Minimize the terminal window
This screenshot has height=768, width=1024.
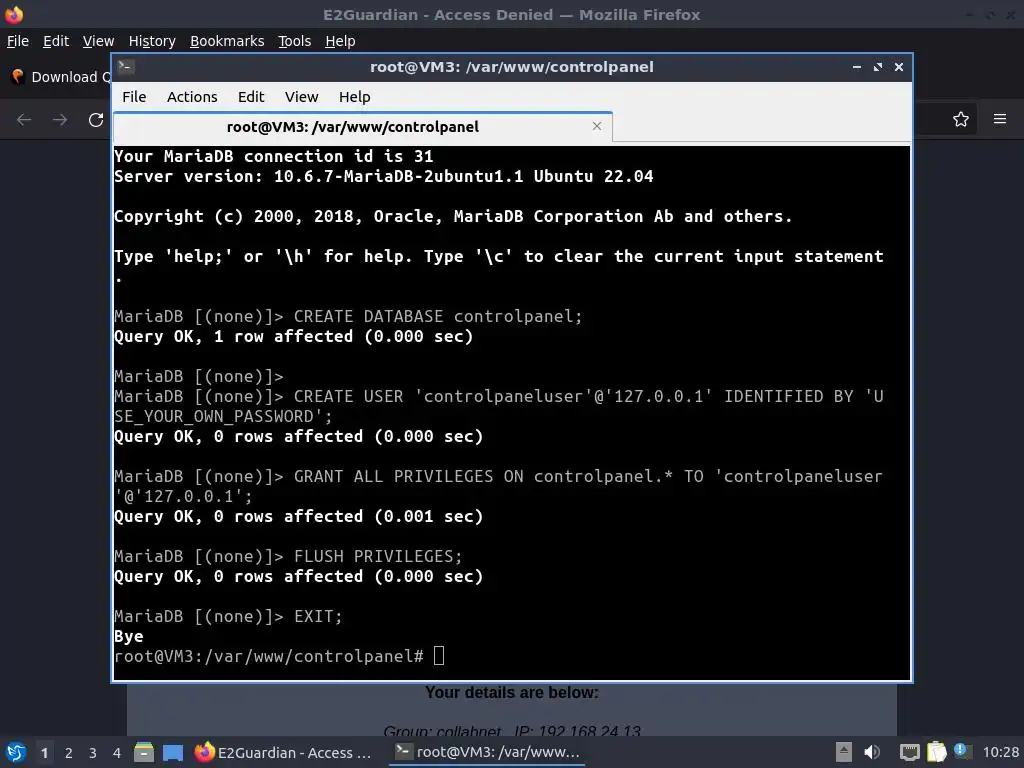[x=857, y=67]
